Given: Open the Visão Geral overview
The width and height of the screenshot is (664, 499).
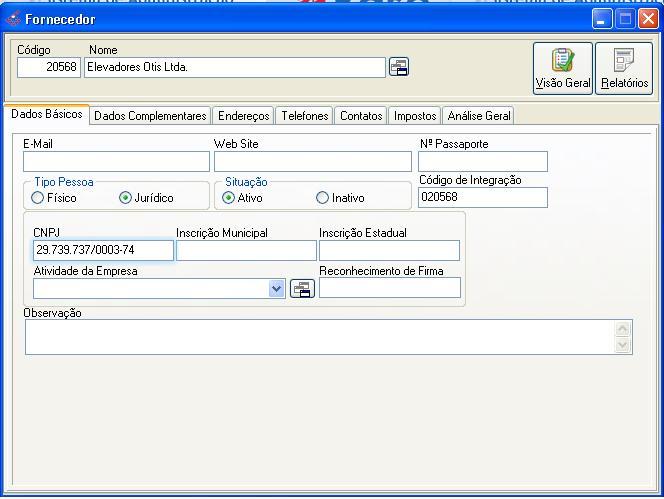Looking at the screenshot, I should 562,68.
